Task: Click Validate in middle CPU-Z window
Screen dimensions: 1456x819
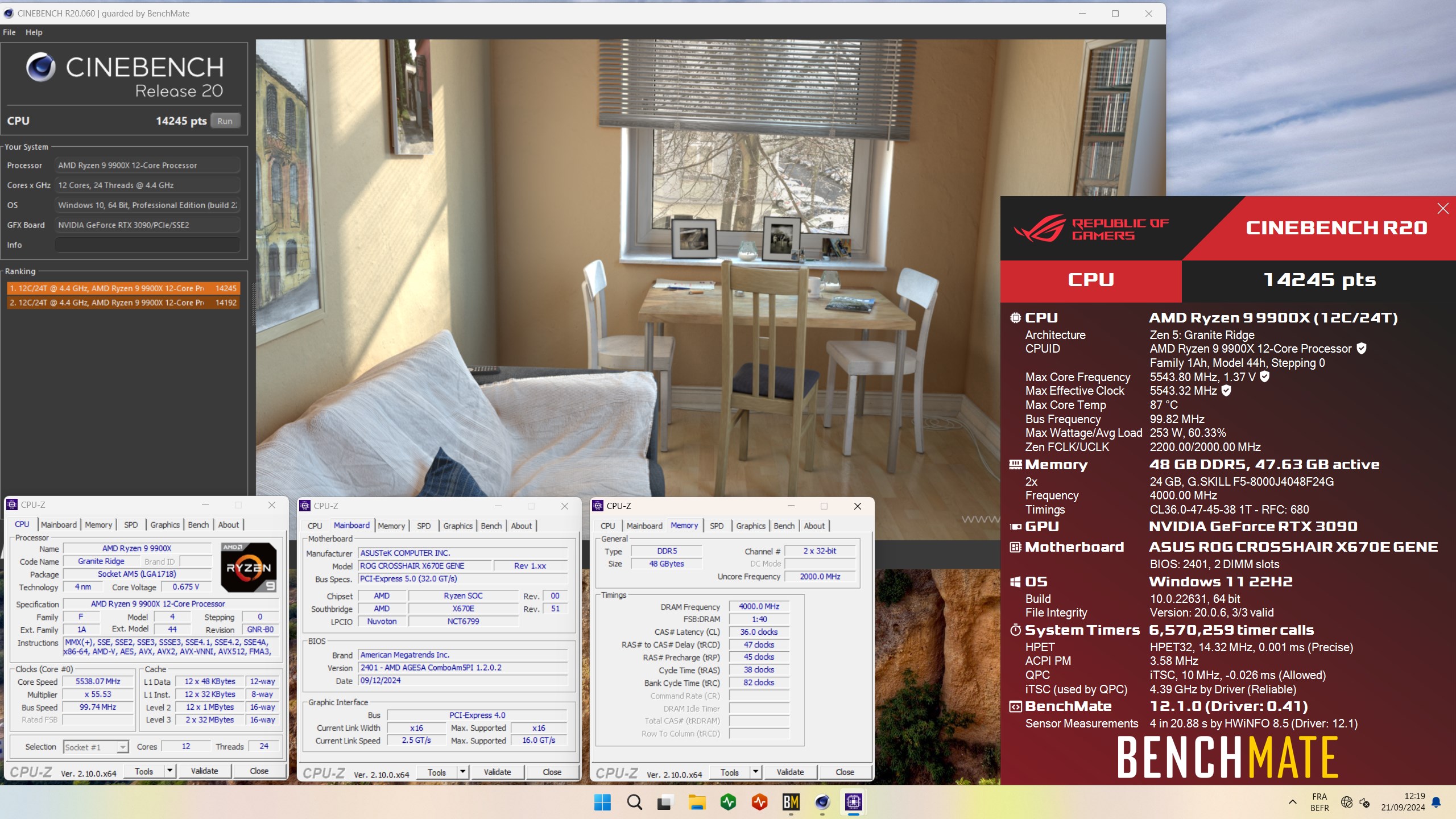Action: point(498,772)
